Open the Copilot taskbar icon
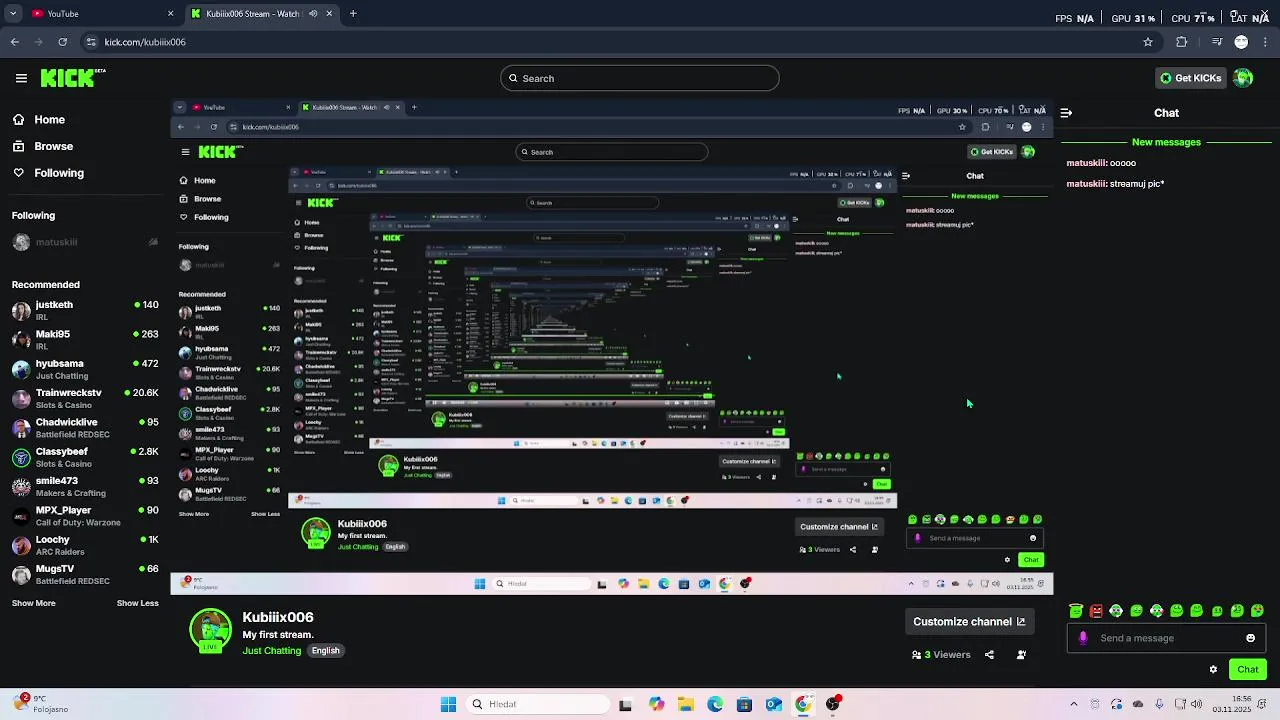The width and height of the screenshot is (1280, 720). coord(656,704)
